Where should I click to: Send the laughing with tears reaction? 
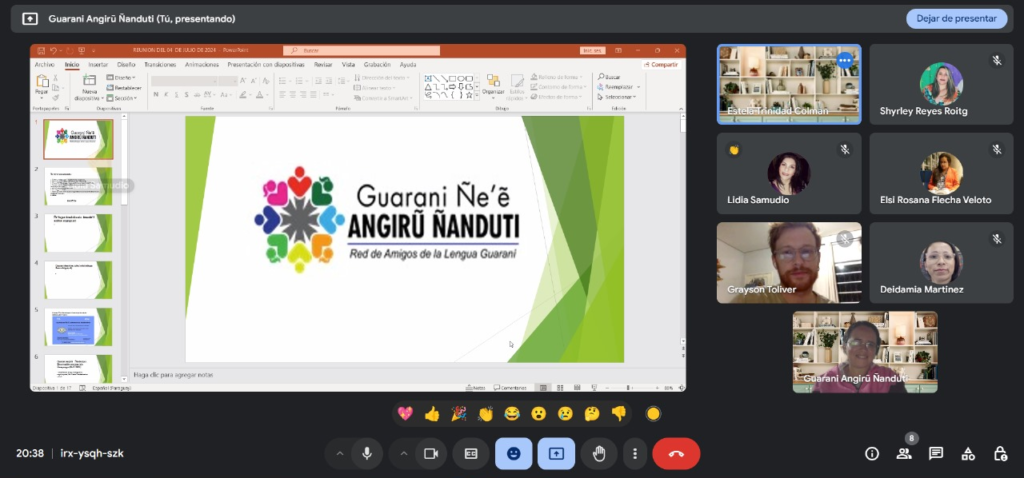pos(512,413)
